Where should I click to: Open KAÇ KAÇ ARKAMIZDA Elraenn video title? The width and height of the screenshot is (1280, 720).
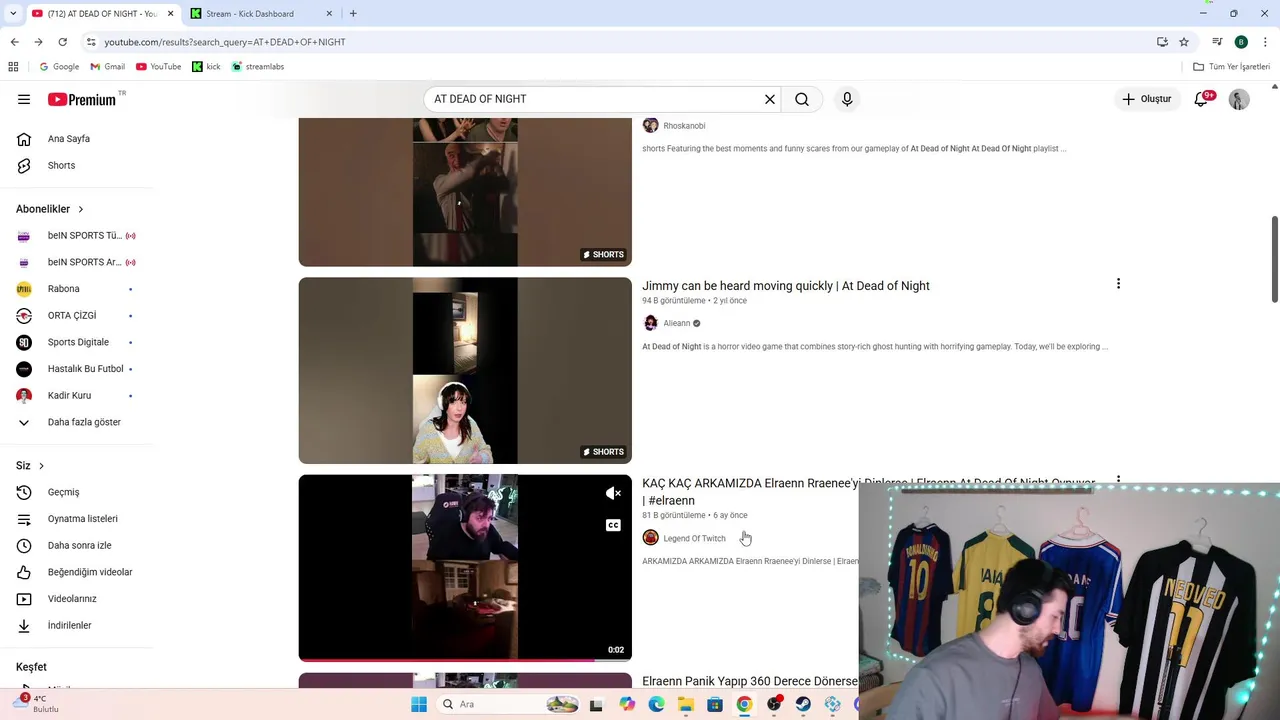868,491
